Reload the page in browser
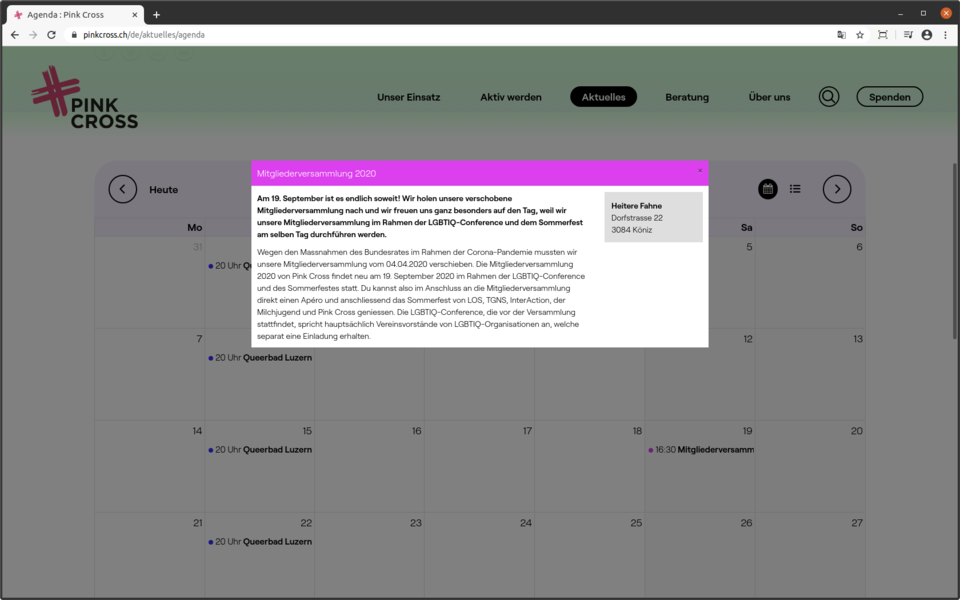 tap(51, 35)
